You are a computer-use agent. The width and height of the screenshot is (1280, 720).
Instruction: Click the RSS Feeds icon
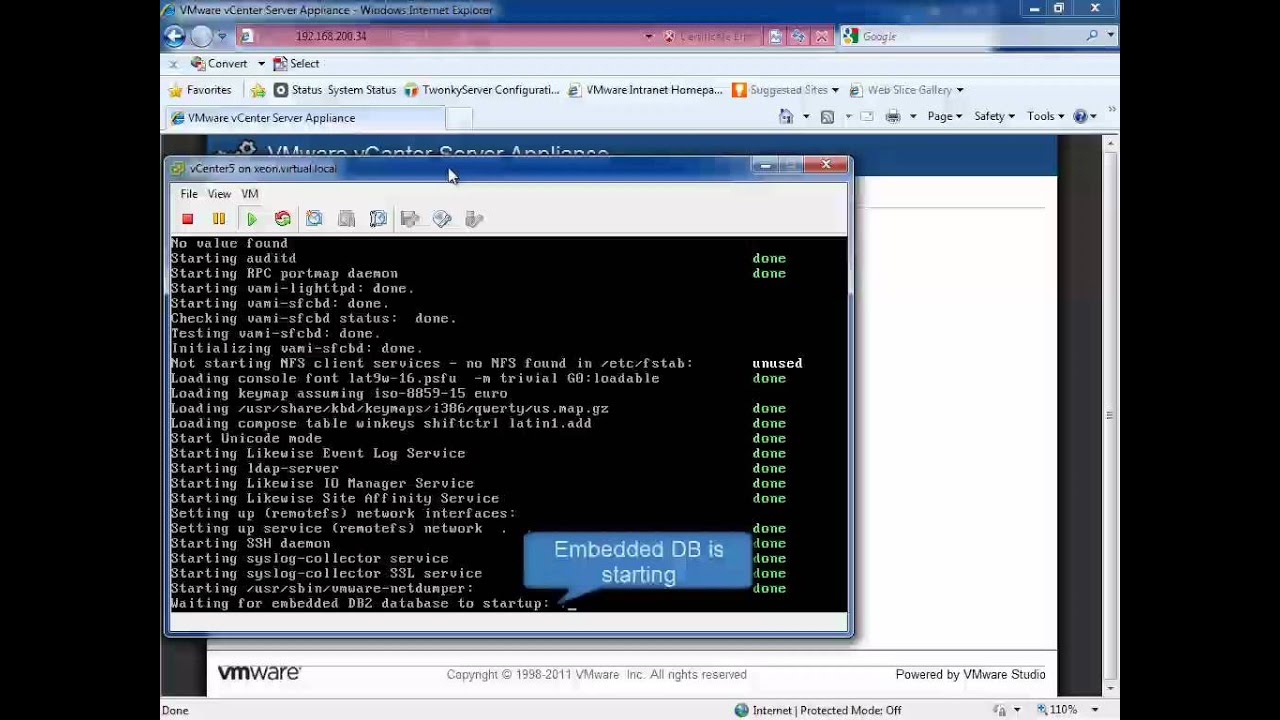[827, 117]
